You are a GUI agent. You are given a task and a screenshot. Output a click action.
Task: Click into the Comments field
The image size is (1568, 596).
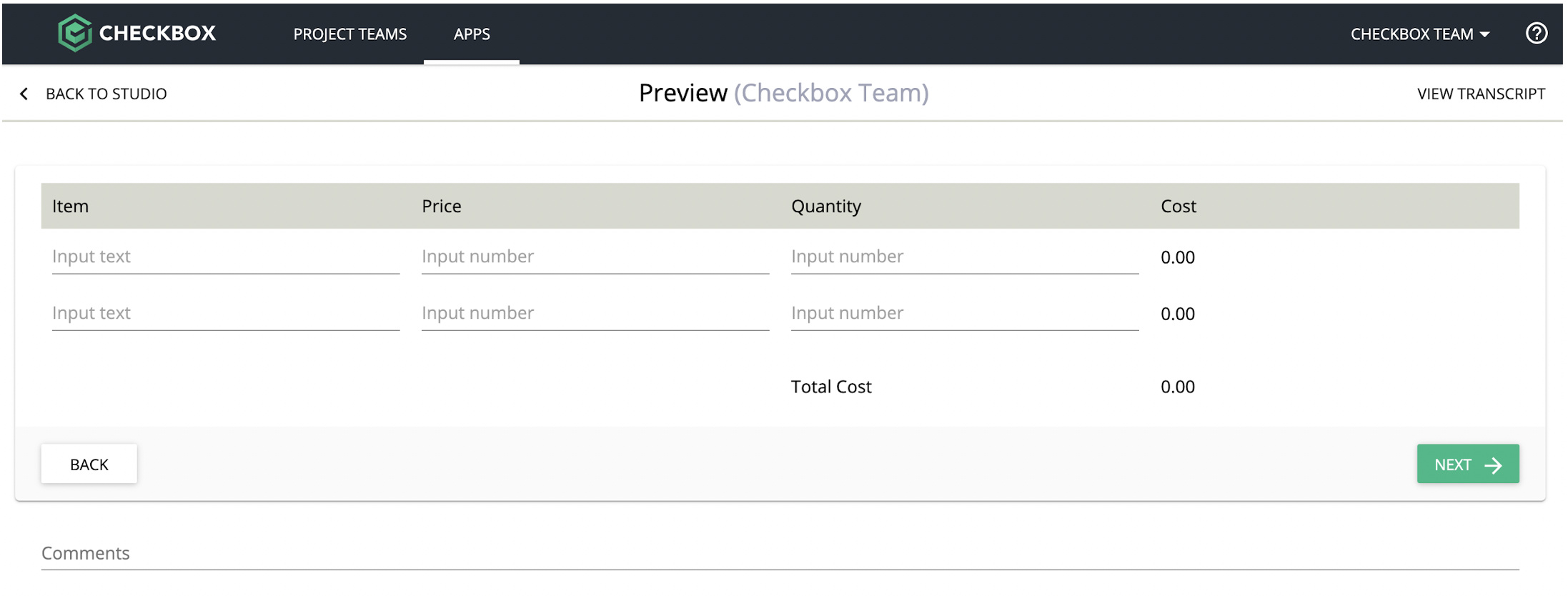point(780,554)
